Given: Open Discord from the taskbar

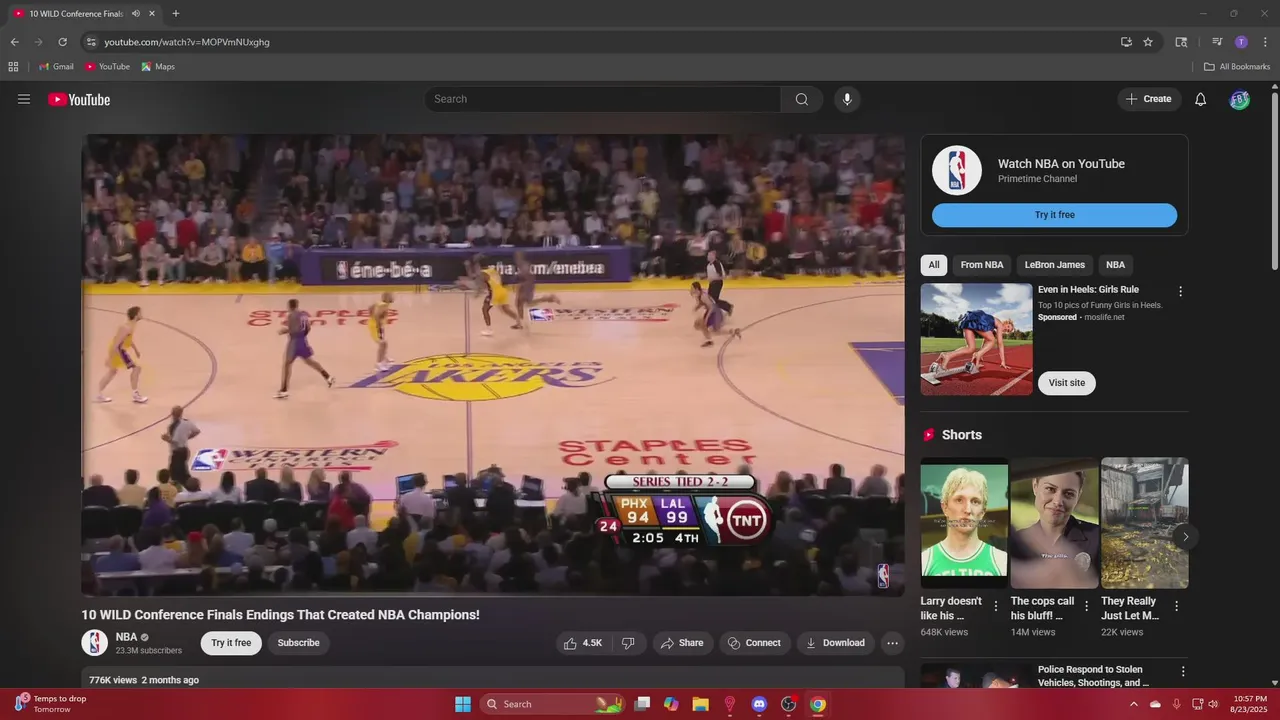Looking at the screenshot, I should (x=758, y=704).
